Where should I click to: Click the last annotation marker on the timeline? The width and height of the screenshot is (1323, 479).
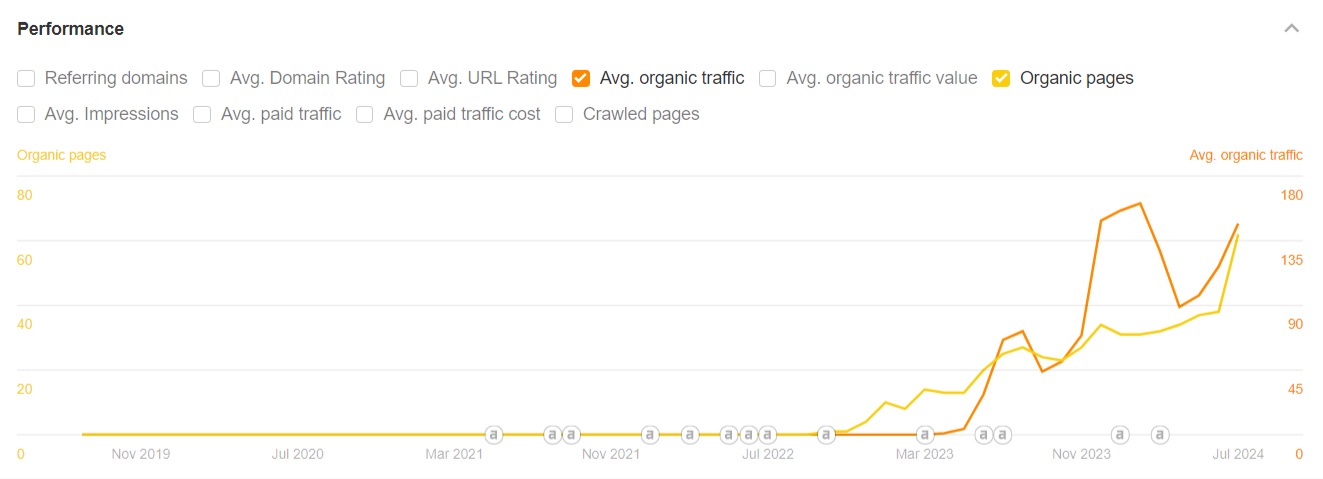(1159, 435)
